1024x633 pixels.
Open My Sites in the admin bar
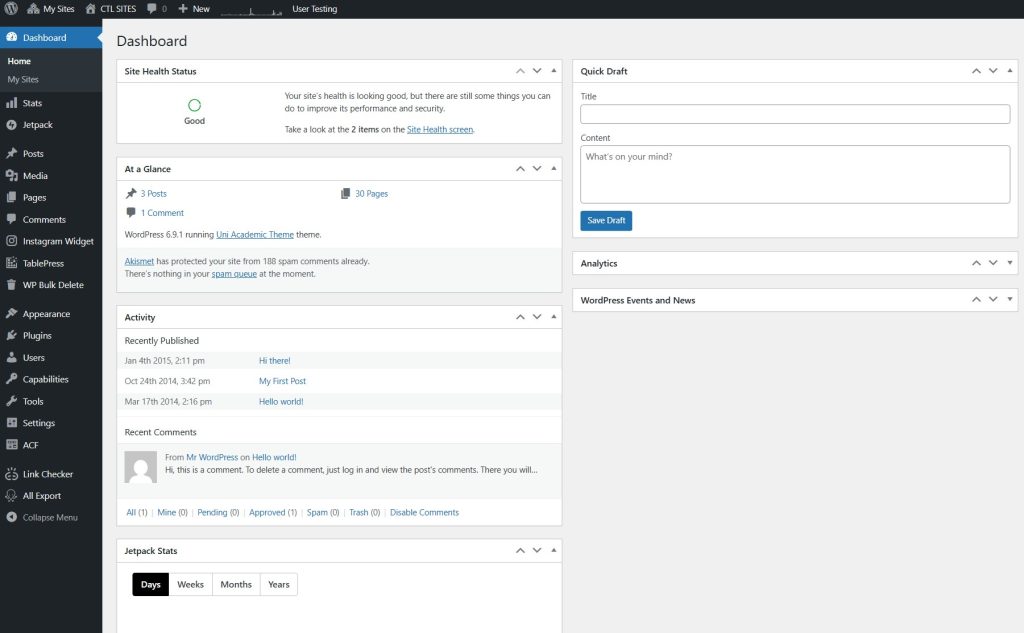pos(51,8)
